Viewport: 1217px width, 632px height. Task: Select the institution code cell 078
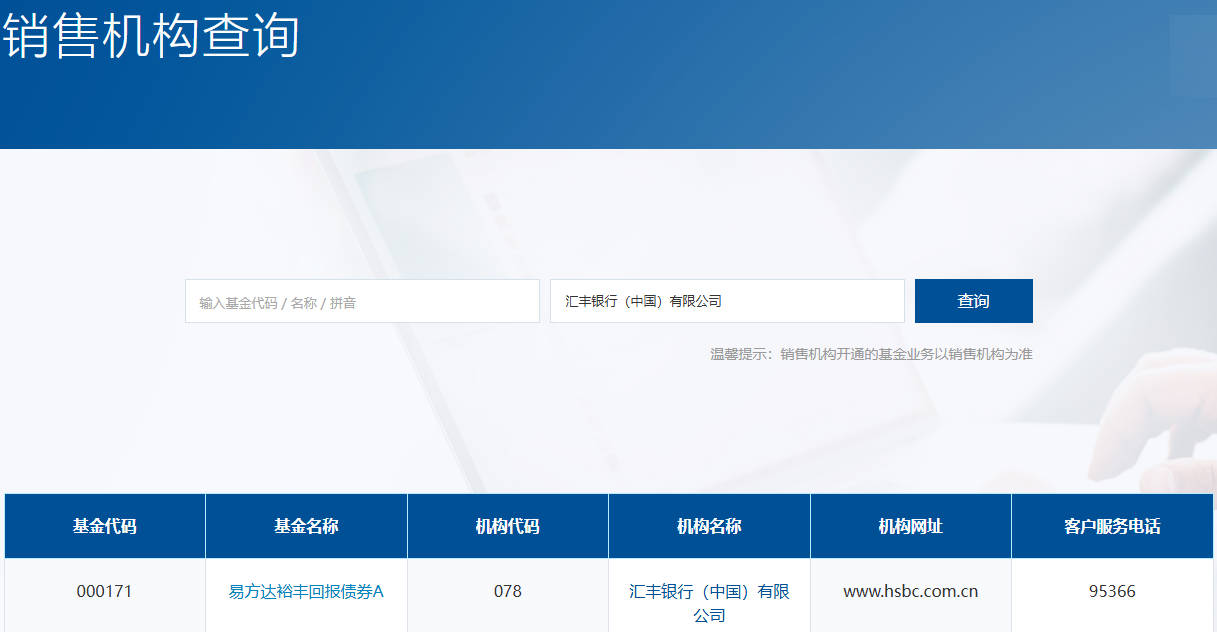[508, 595]
